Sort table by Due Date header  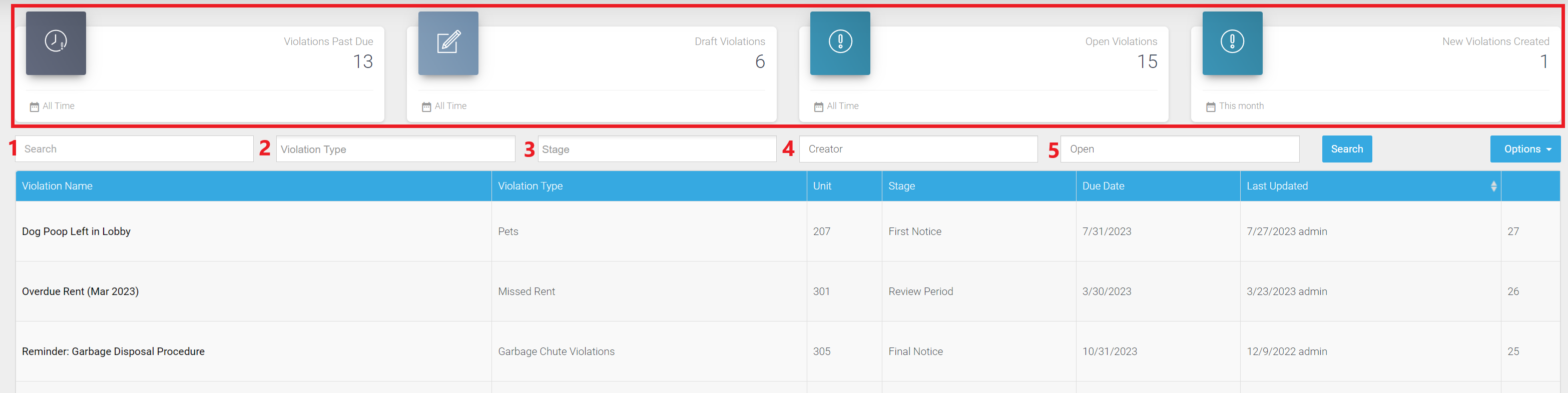coord(1103,186)
